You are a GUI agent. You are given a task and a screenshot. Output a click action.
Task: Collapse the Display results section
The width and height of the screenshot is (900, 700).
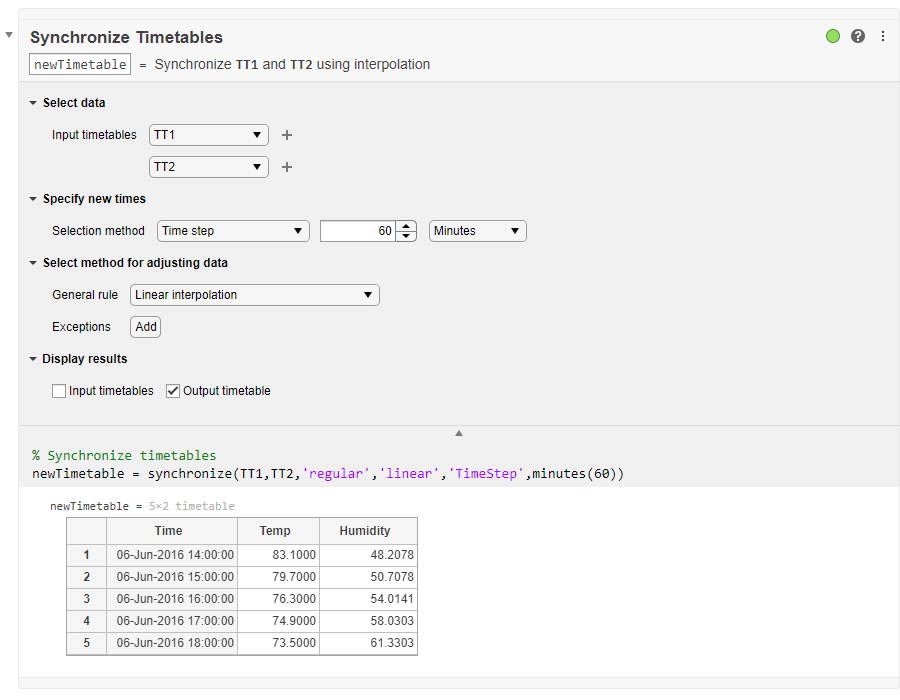32,359
